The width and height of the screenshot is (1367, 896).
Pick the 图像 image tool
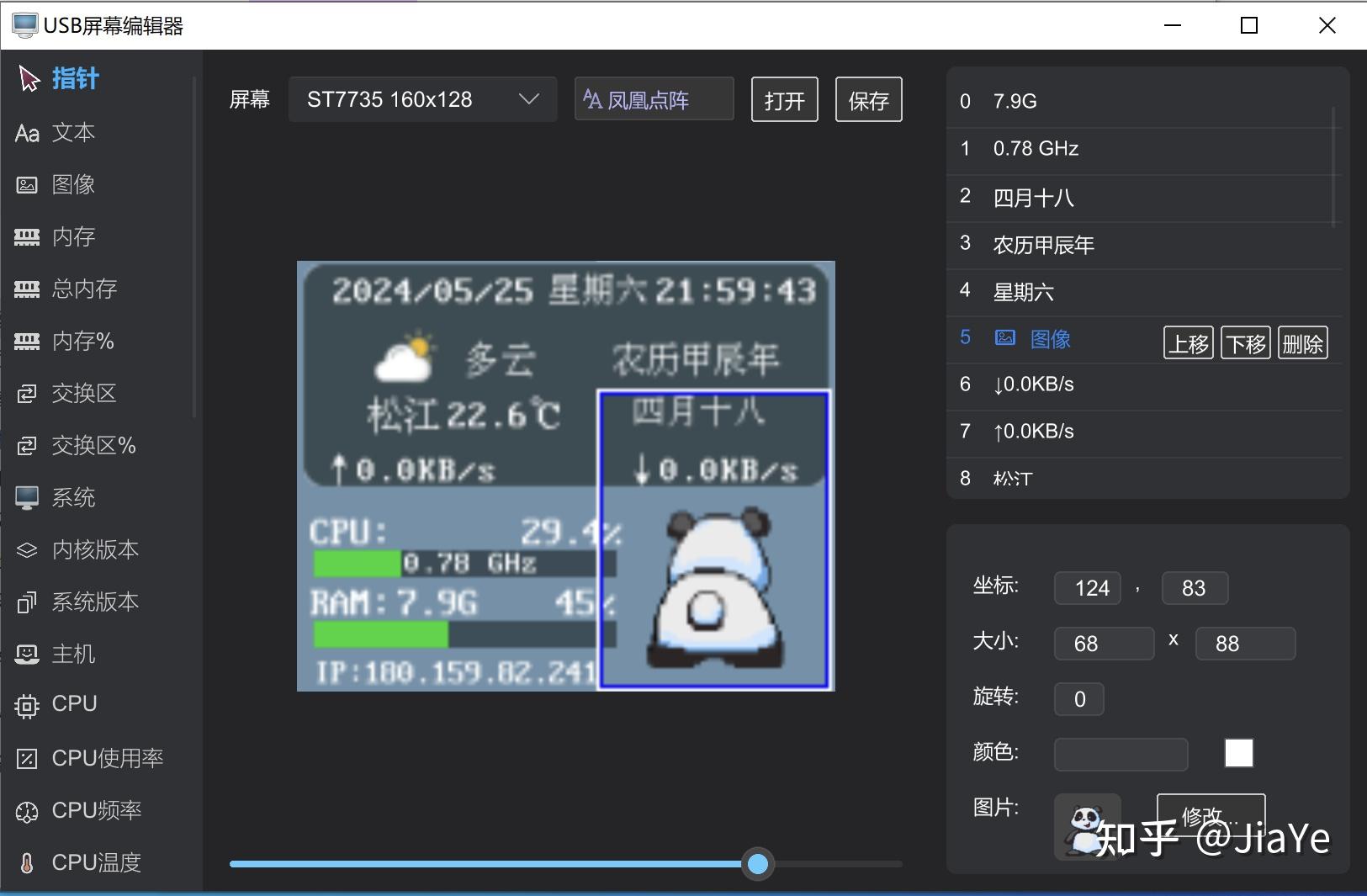click(56, 184)
